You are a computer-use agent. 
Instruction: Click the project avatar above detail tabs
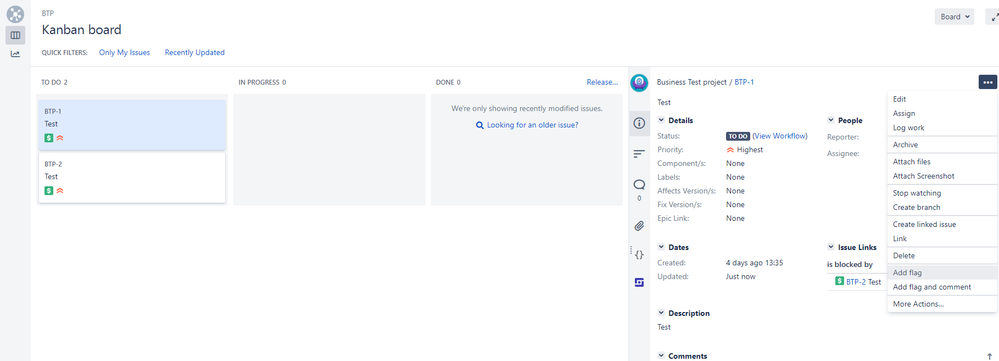639,83
